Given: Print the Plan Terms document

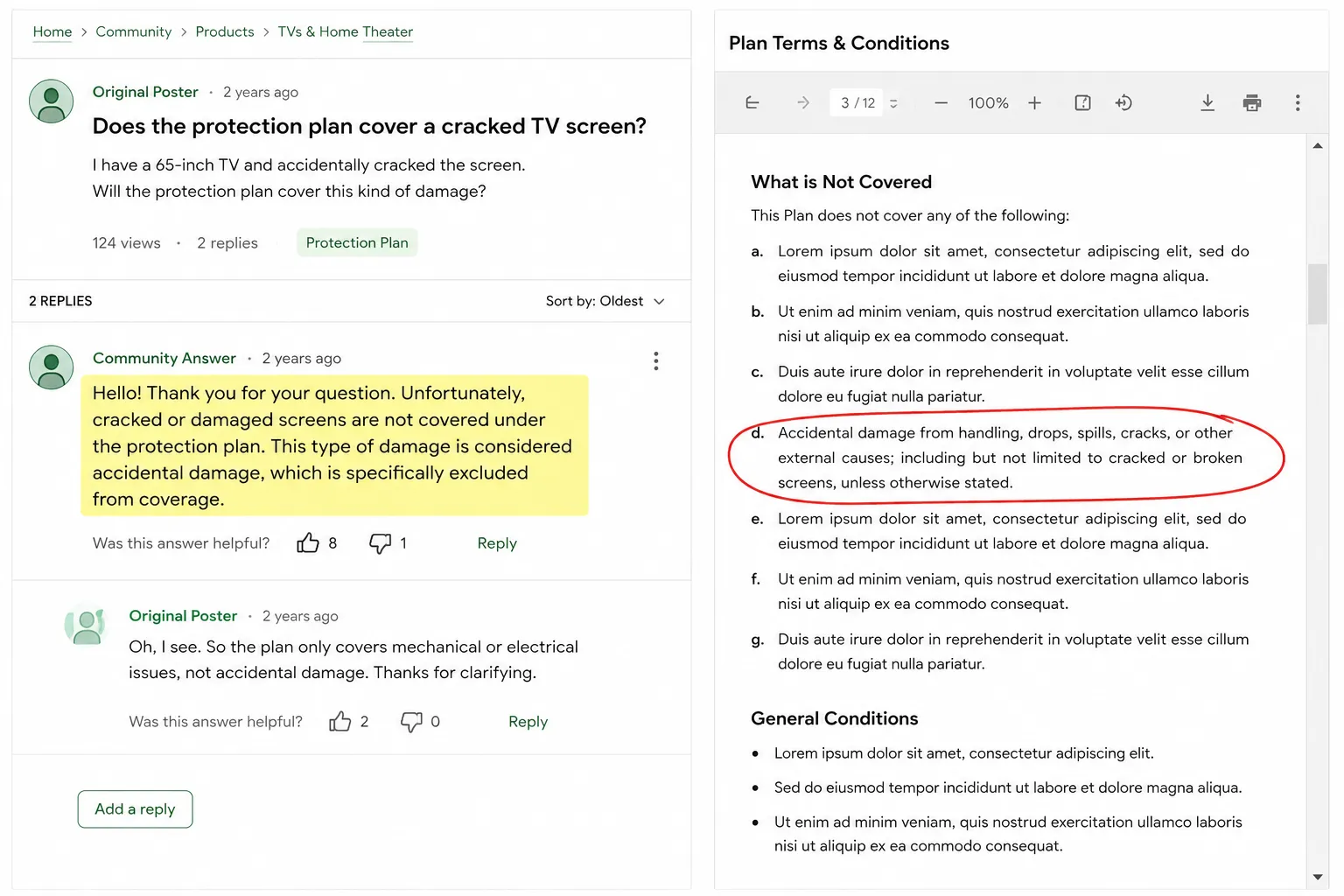Looking at the screenshot, I should pos(1252,103).
